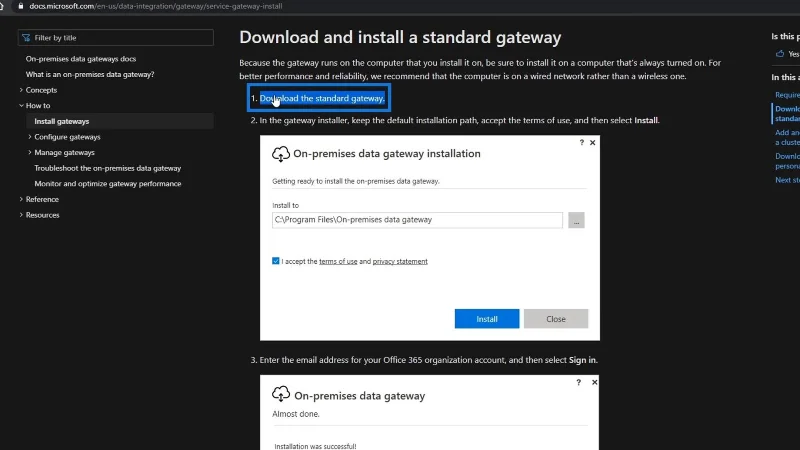Select Install gateways in the sidebar
Screen dimensions: 800x450
coord(62,121)
